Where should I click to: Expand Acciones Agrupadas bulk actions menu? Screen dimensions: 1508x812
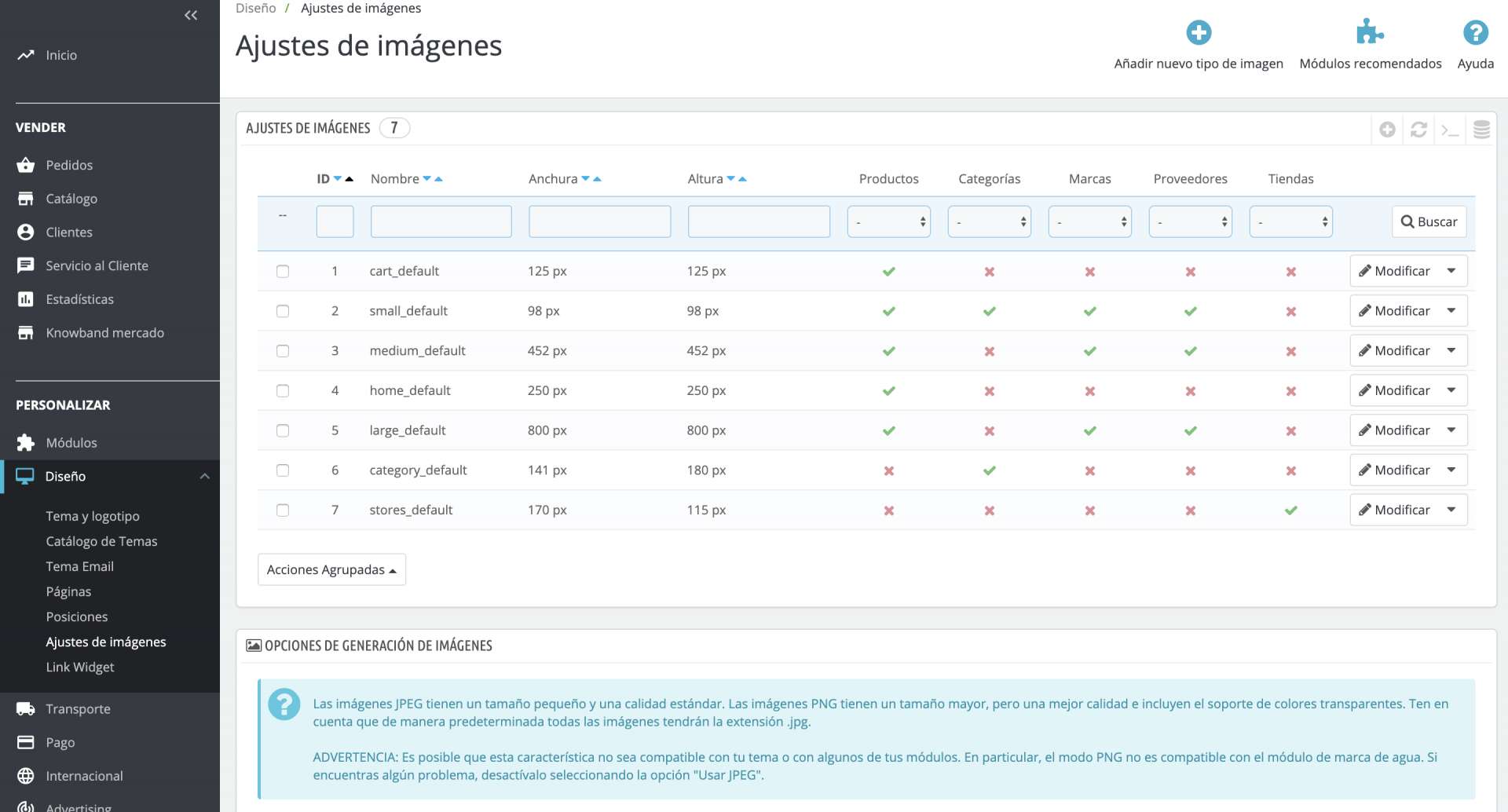pyautogui.click(x=331, y=570)
